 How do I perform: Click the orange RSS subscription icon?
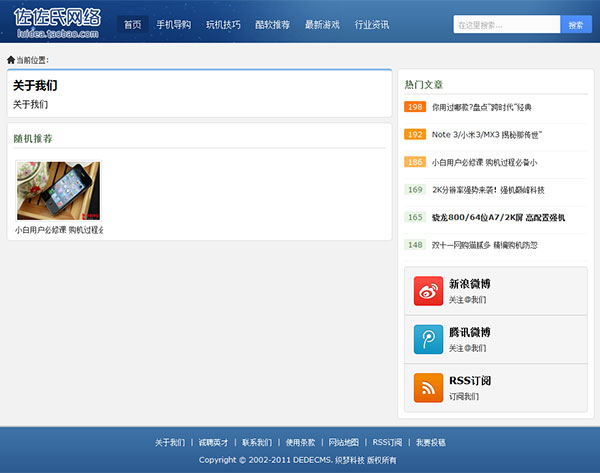point(428,388)
